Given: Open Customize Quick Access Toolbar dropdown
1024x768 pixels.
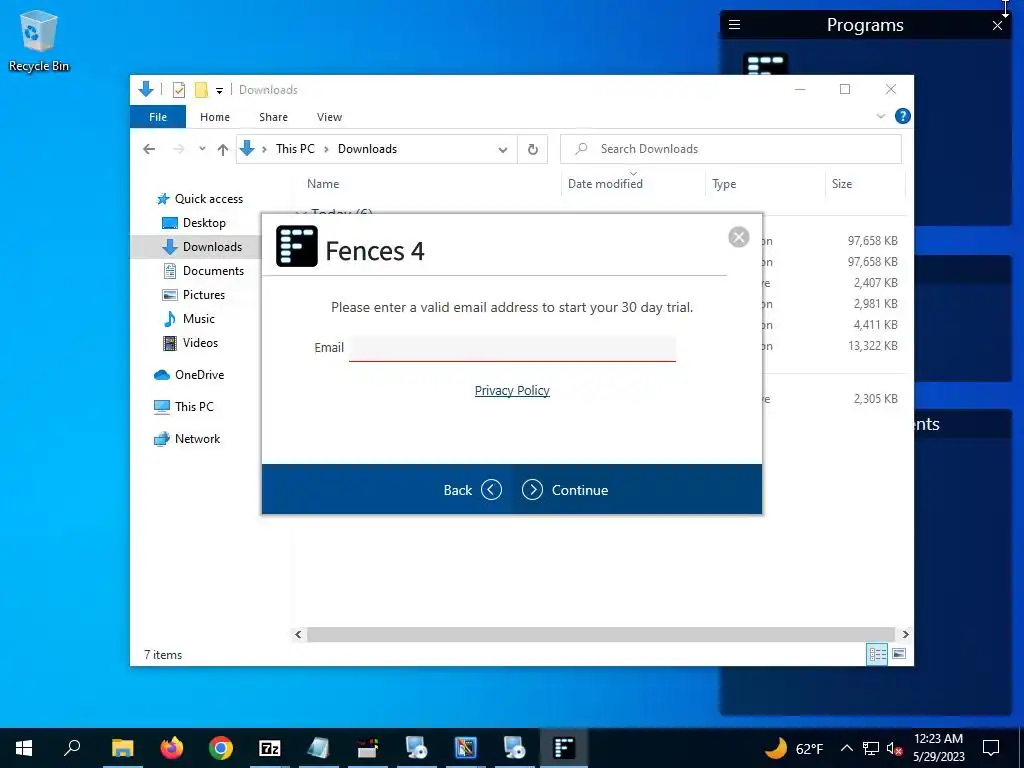Looking at the screenshot, I should point(219,91).
